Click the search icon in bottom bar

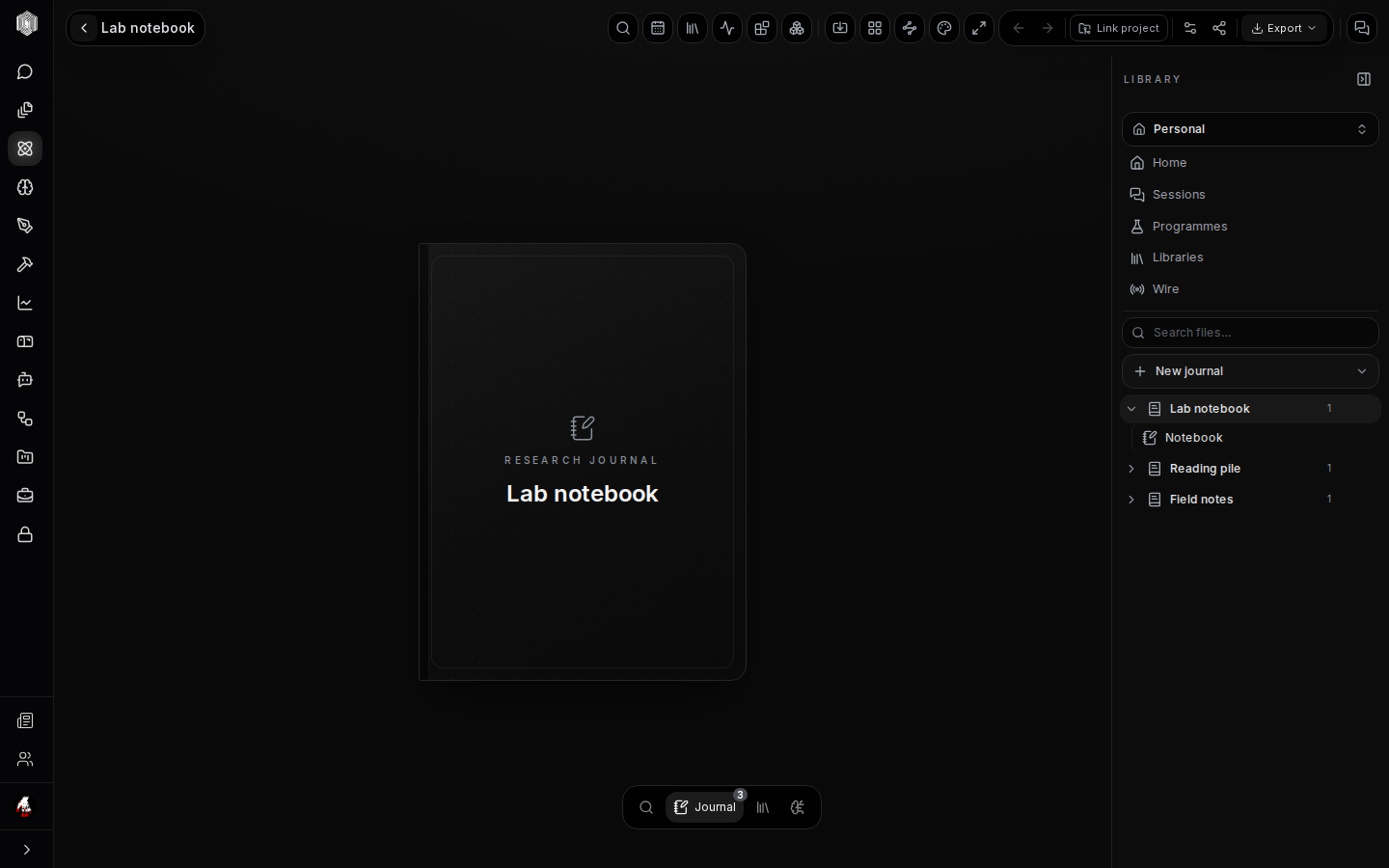point(646,807)
